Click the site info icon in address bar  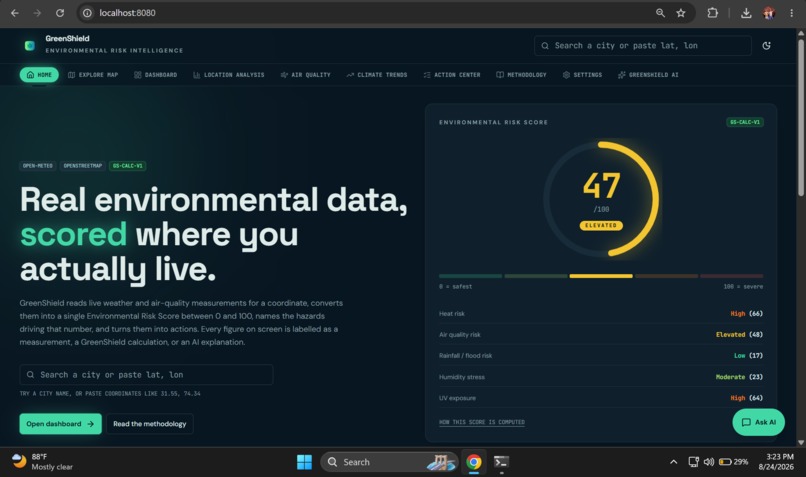coord(87,13)
